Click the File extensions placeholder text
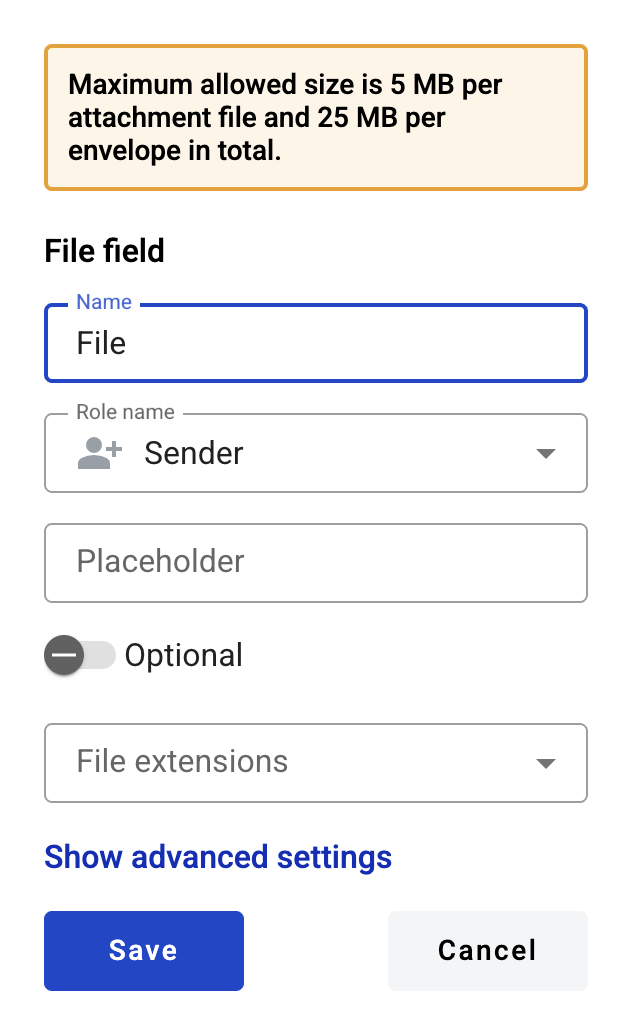Screen dimensions: 624x1026 (x=181, y=762)
